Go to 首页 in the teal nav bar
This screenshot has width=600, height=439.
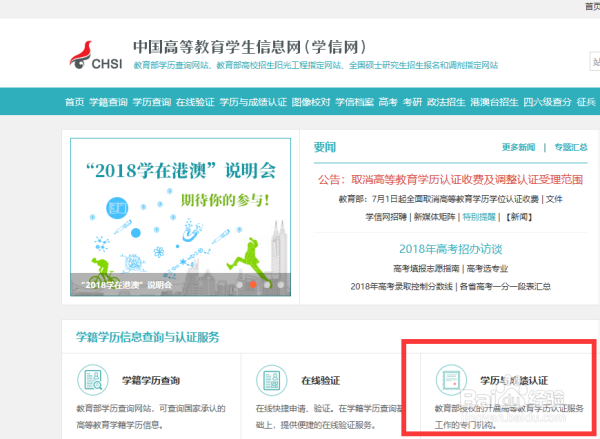coord(74,102)
